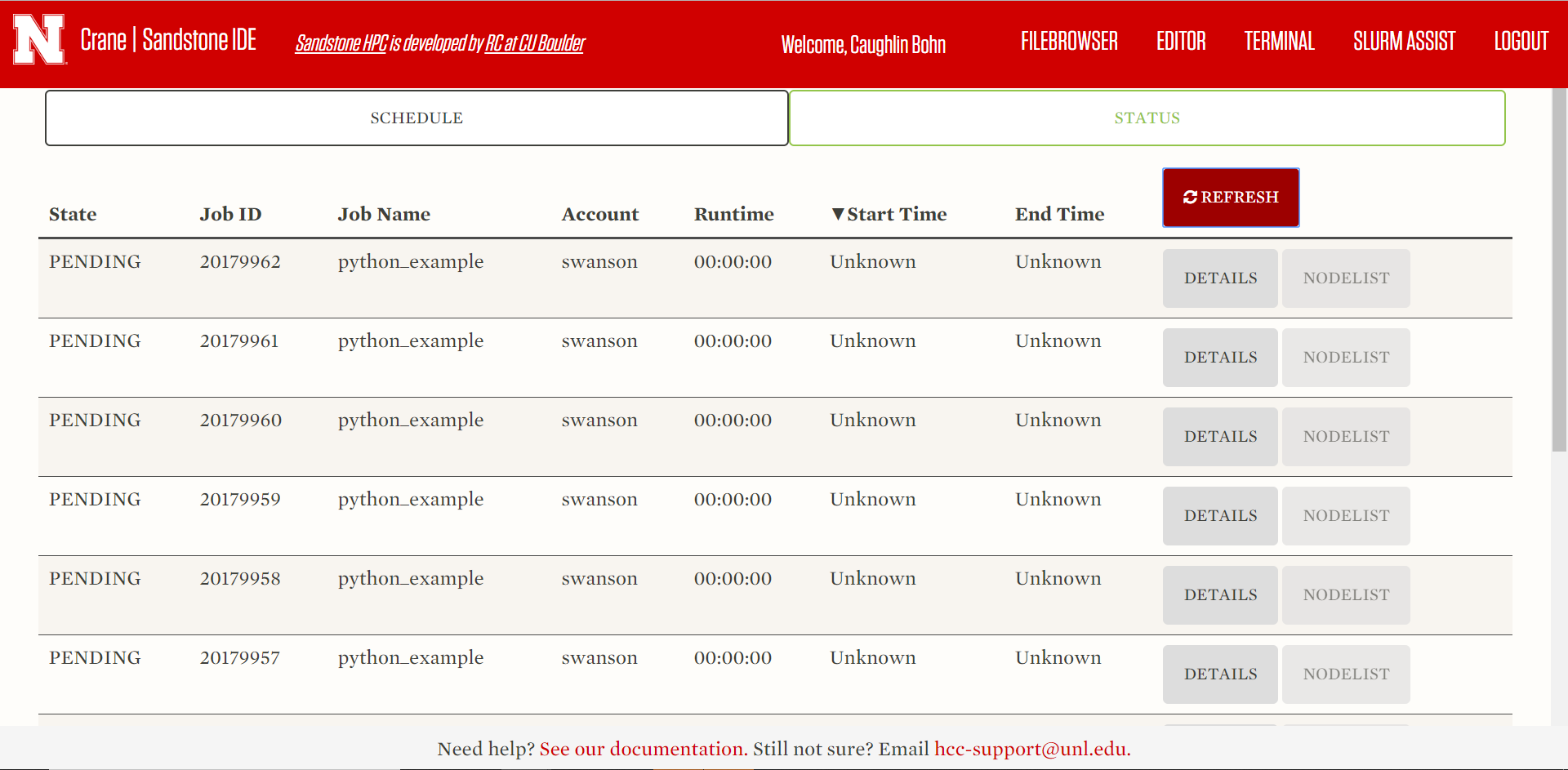1568x770 pixels.
Task: Click Nodelist for job 20179961
Action: click(x=1345, y=358)
